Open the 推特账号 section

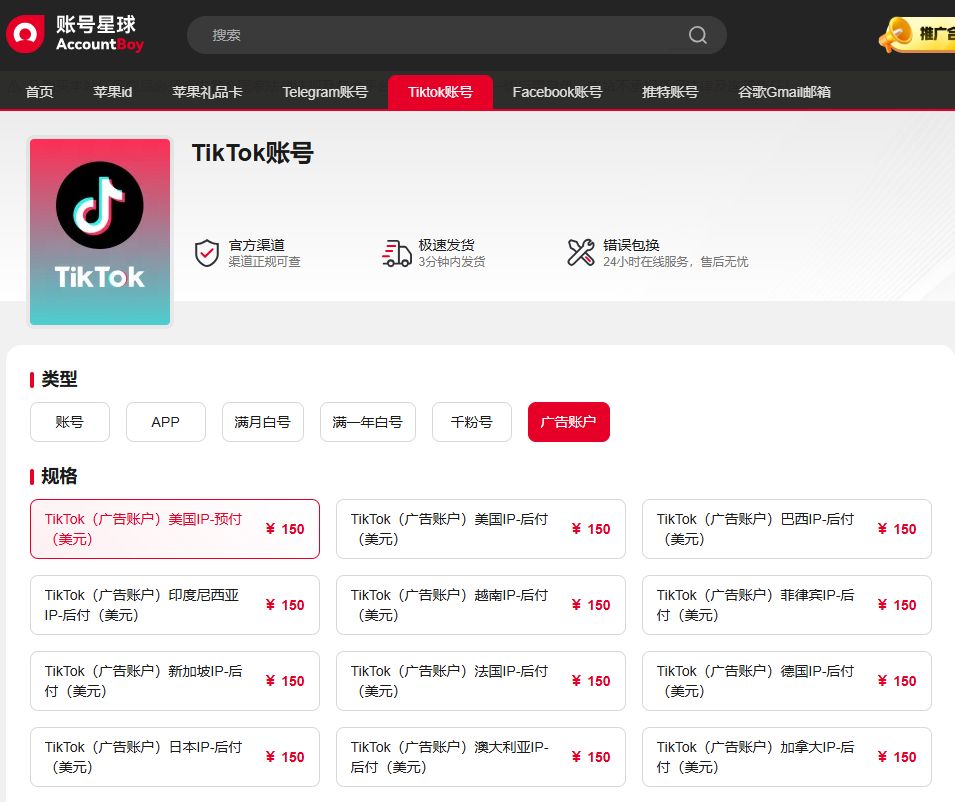[668, 91]
